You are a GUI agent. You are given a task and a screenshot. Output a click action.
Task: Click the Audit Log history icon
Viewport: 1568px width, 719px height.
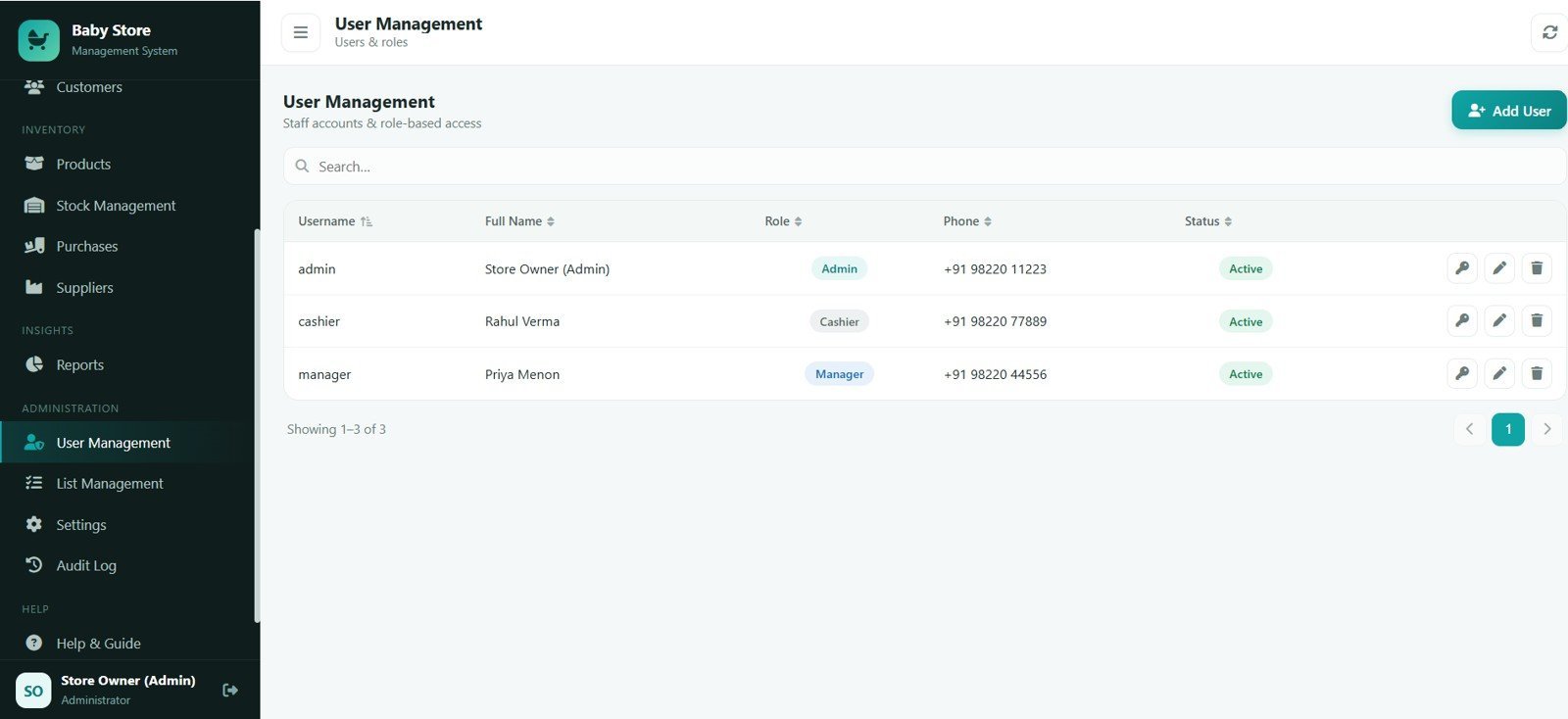click(x=34, y=565)
